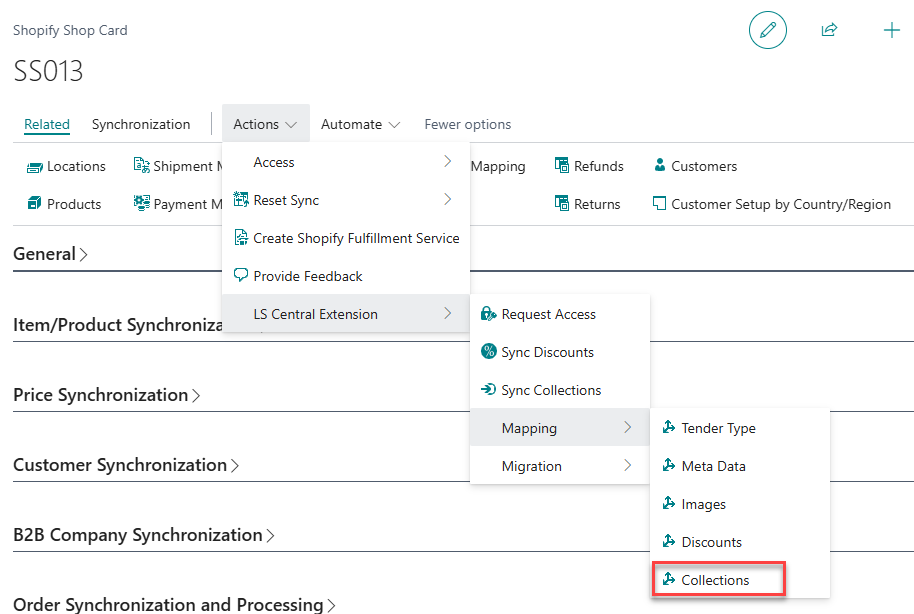
Task: Click the Shopify Shop Card caption
Action: click(x=70, y=30)
